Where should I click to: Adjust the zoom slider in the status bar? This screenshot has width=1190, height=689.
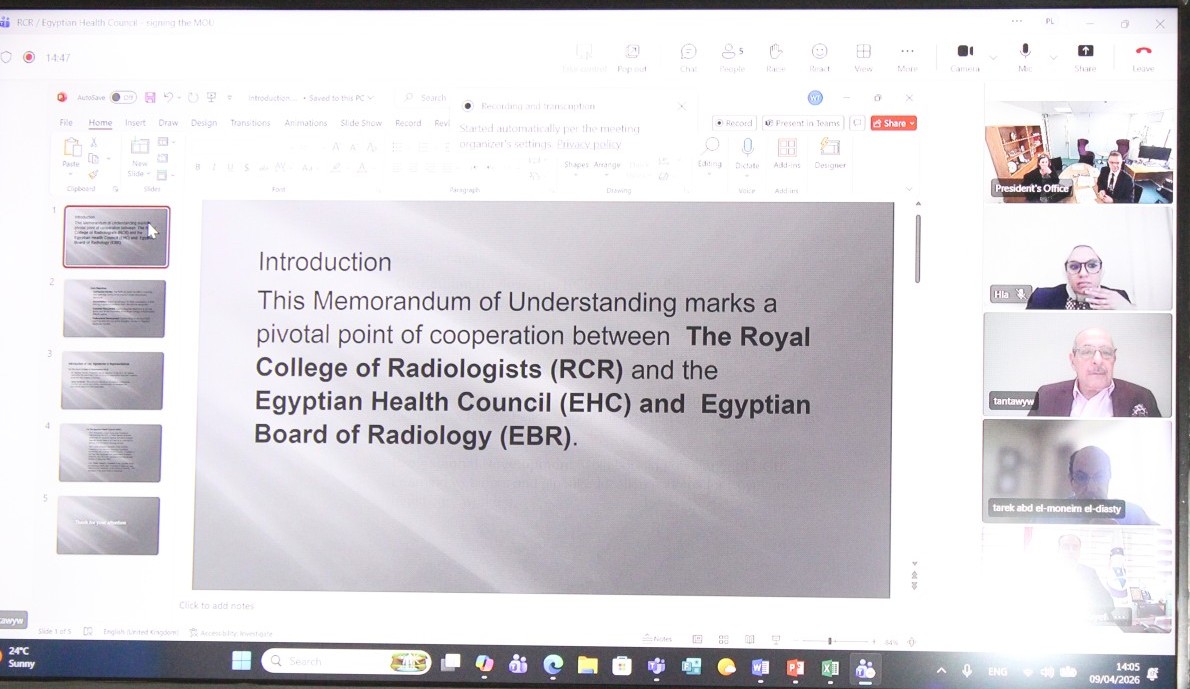tap(830, 641)
